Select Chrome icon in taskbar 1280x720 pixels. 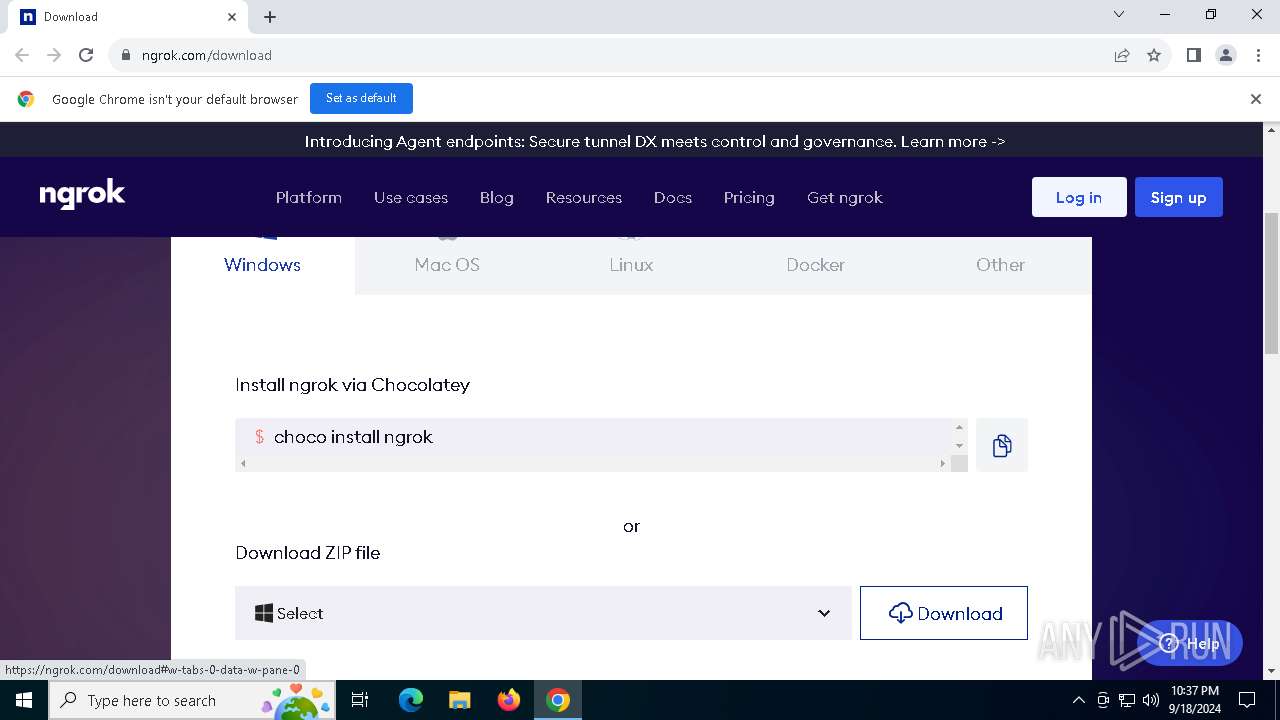[558, 700]
